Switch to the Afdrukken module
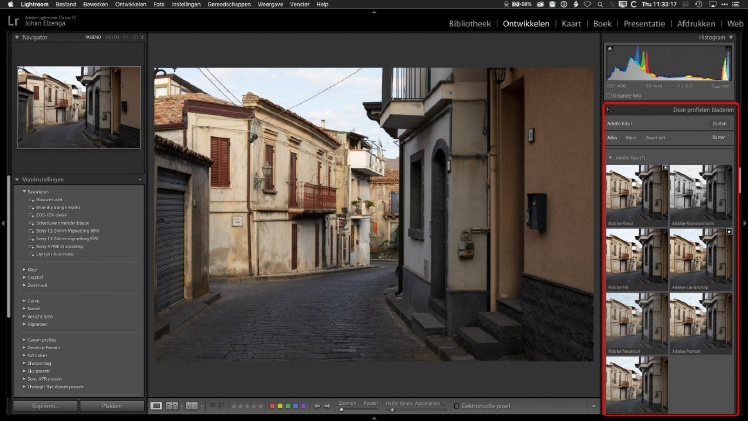This screenshot has width=748, height=421. [696, 23]
